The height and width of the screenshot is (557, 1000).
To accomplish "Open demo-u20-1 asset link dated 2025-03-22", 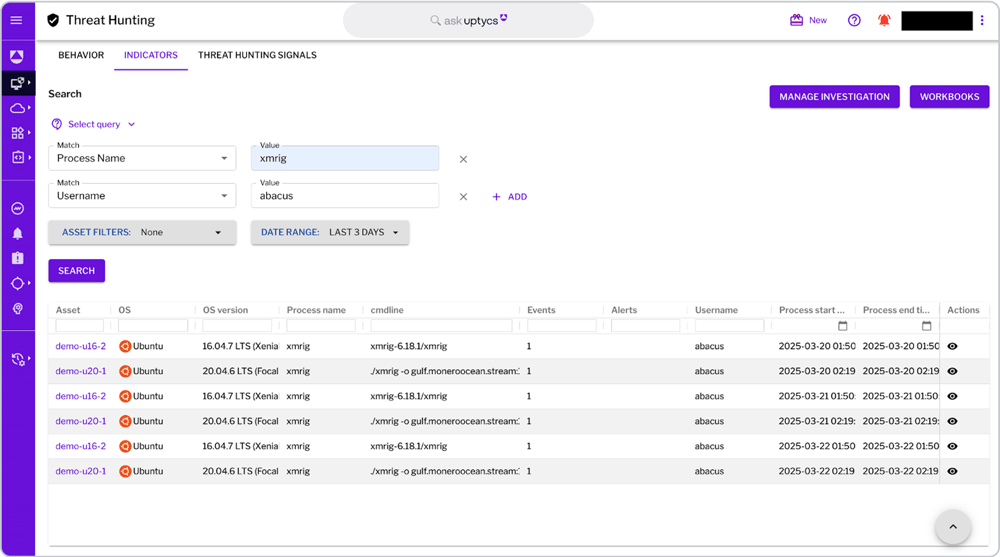I will (x=80, y=472).
